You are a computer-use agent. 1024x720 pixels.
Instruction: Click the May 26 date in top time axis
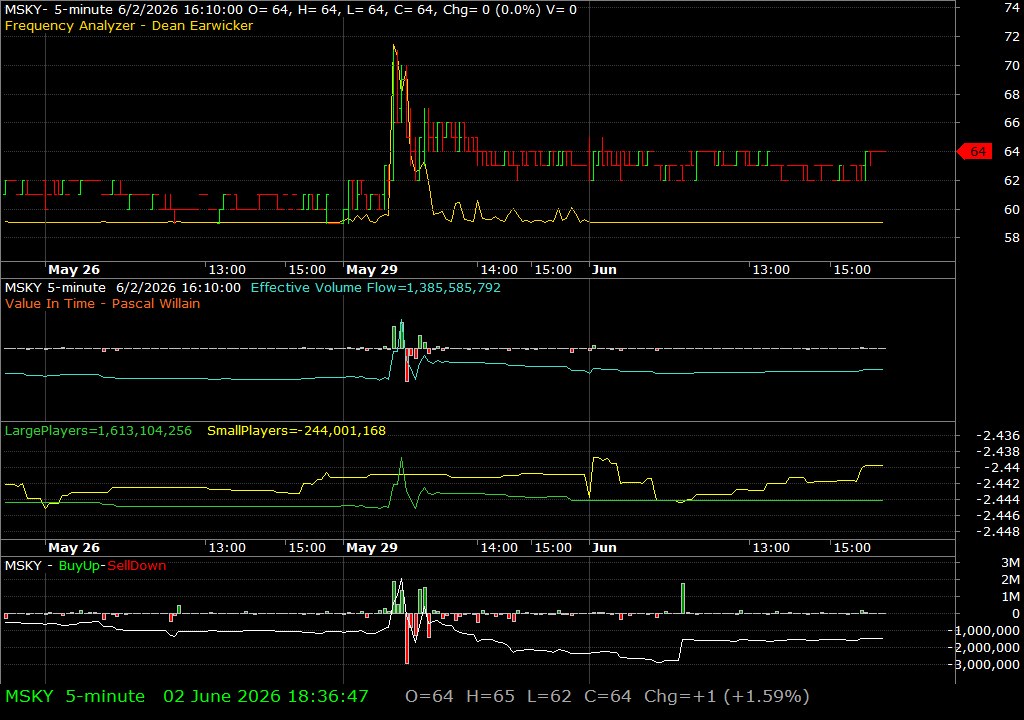click(74, 269)
